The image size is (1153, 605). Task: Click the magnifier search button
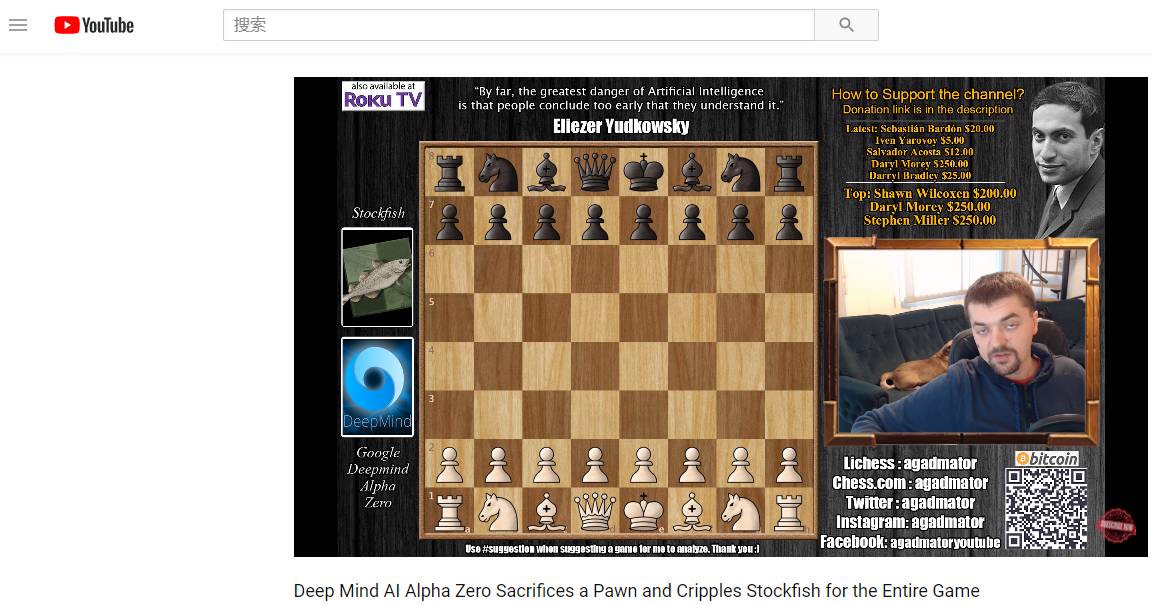coord(846,25)
